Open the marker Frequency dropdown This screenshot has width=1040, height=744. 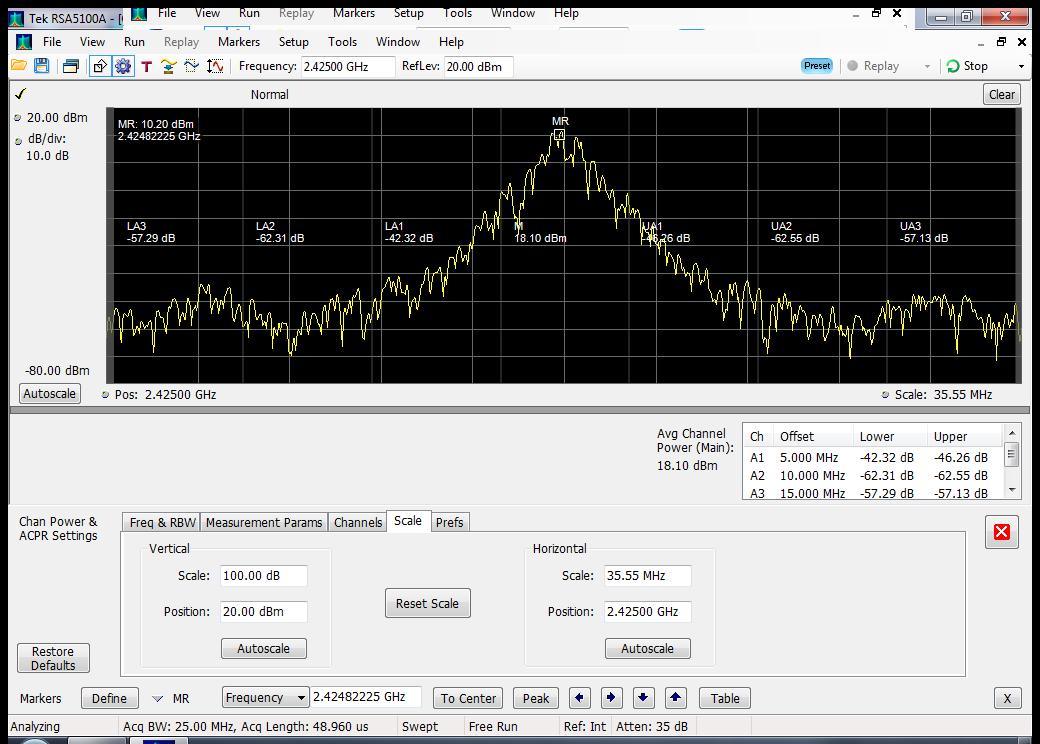pyautogui.click(x=266, y=698)
